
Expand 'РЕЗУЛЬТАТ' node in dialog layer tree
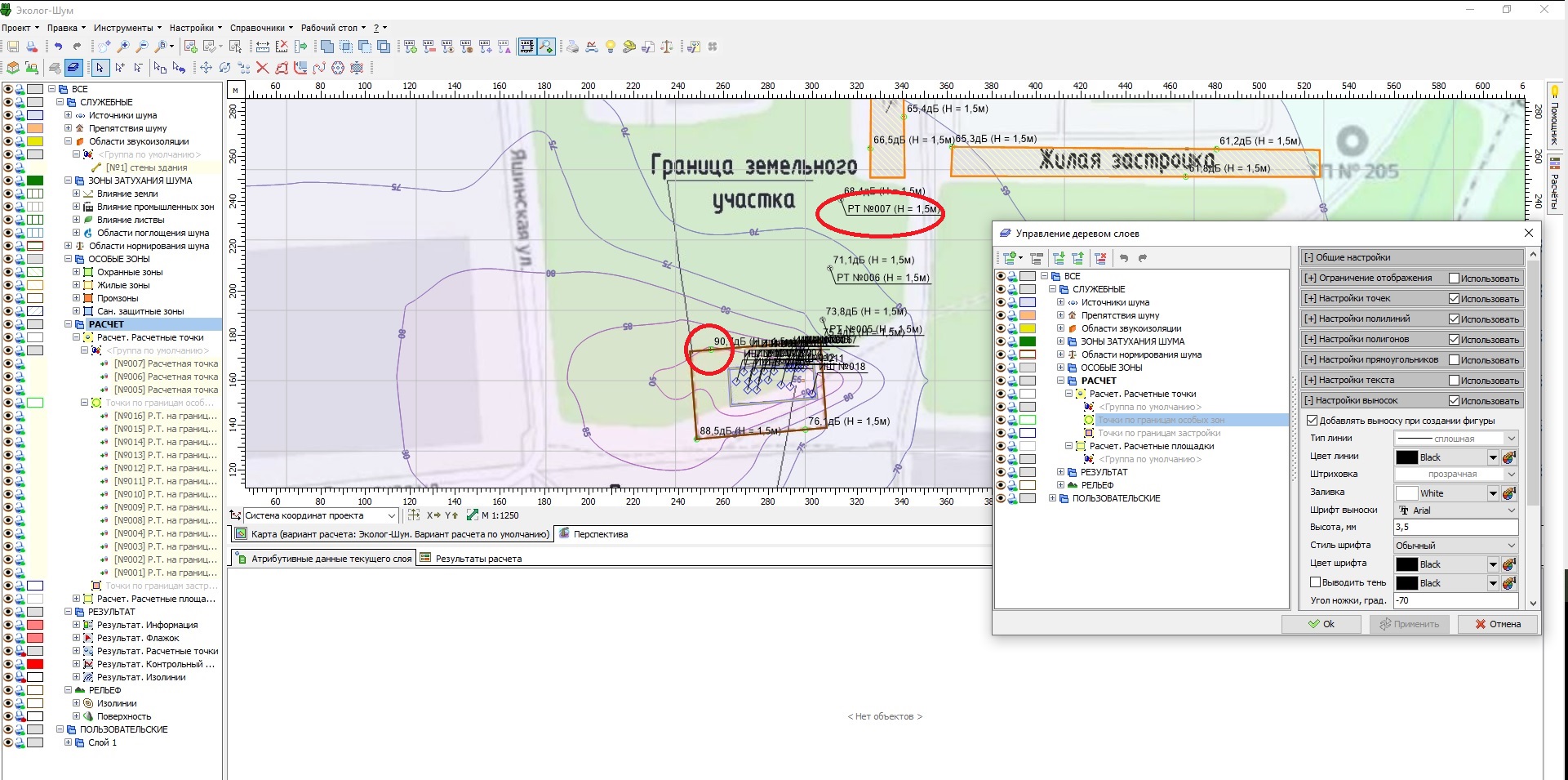click(1060, 472)
